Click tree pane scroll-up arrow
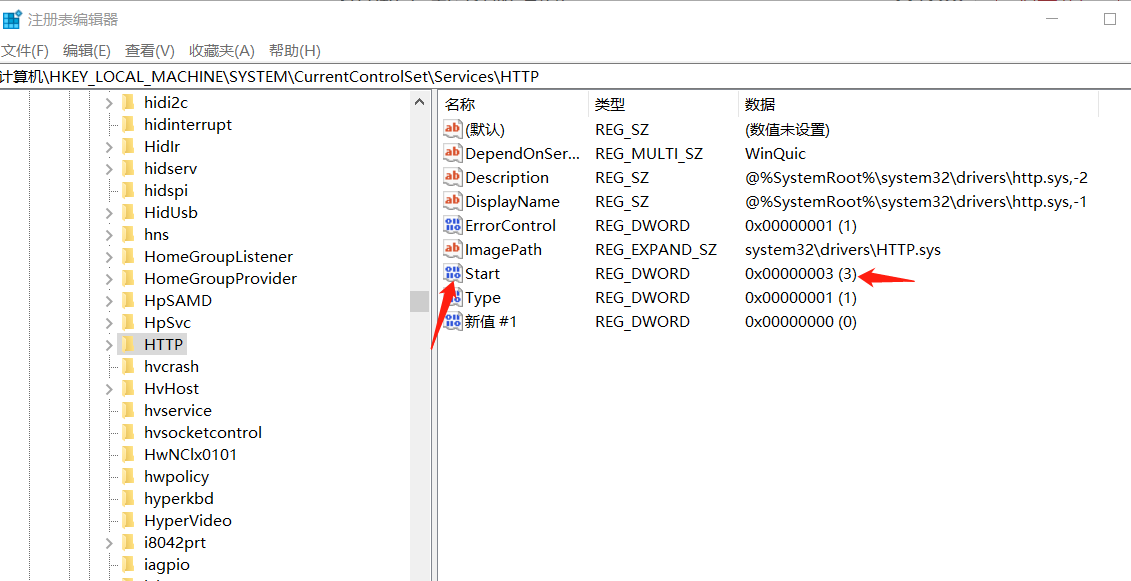 click(x=420, y=102)
